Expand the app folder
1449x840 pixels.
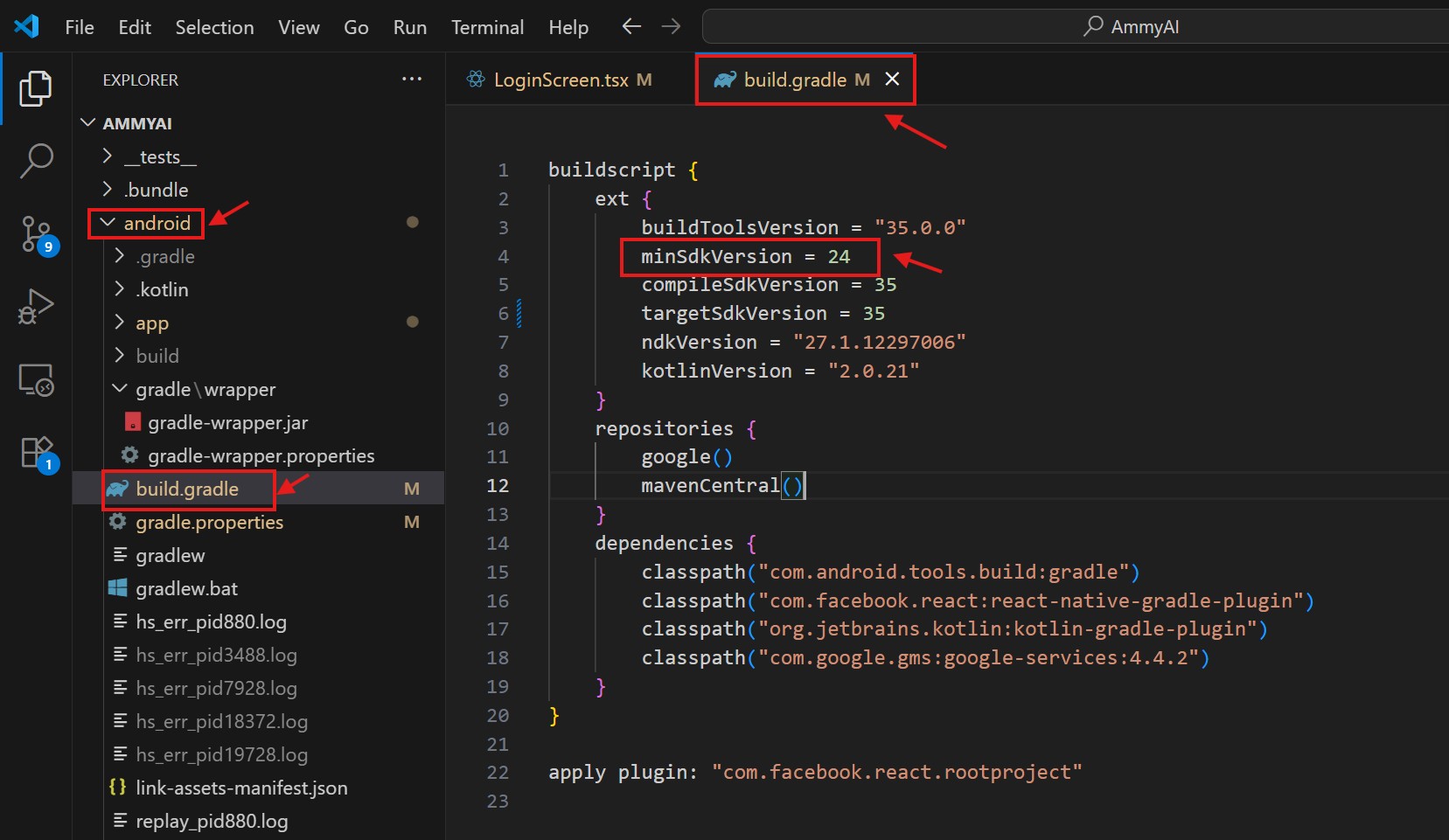pos(152,323)
